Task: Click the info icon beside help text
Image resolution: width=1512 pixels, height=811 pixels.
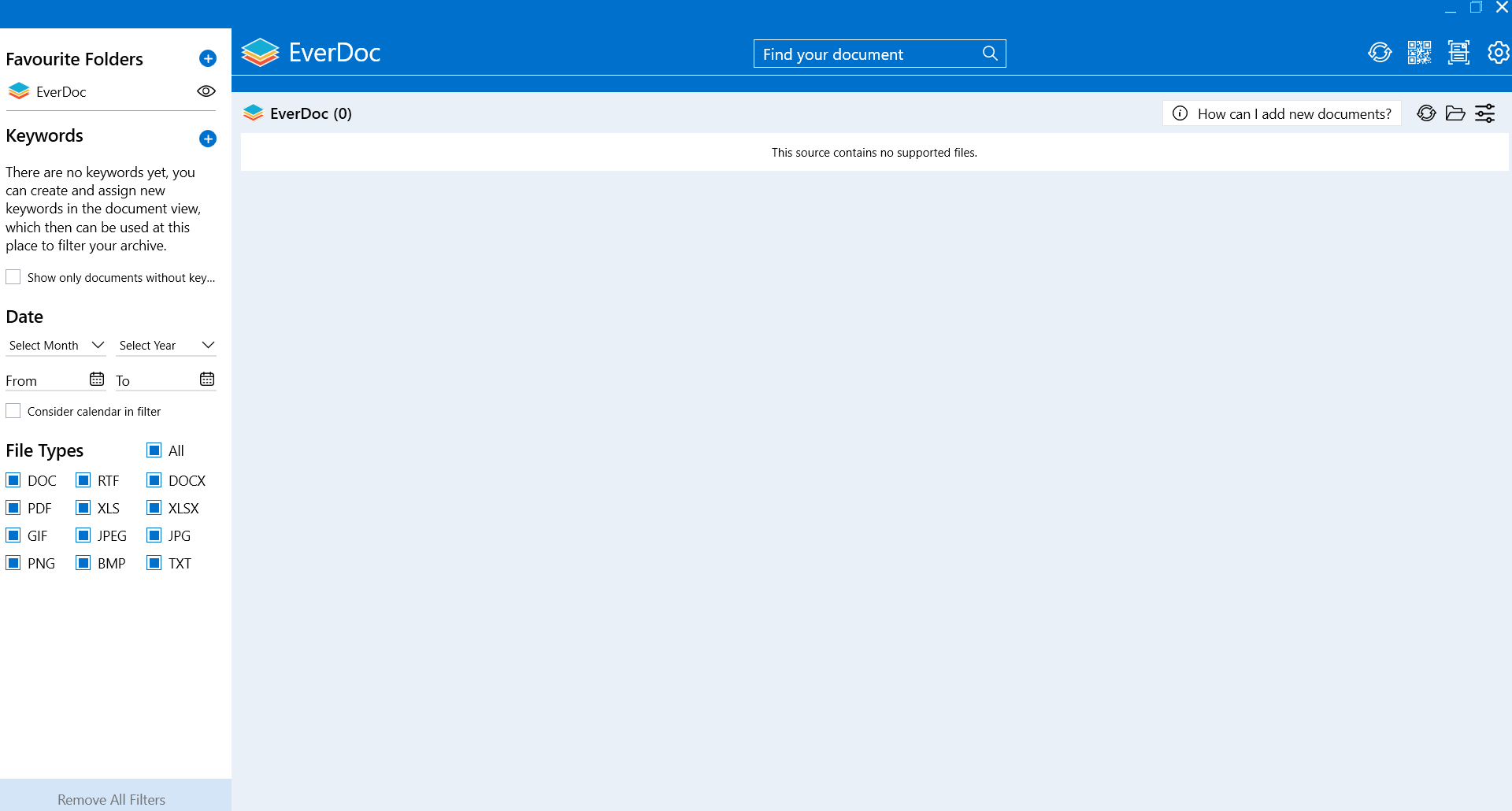Action: tap(1180, 113)
